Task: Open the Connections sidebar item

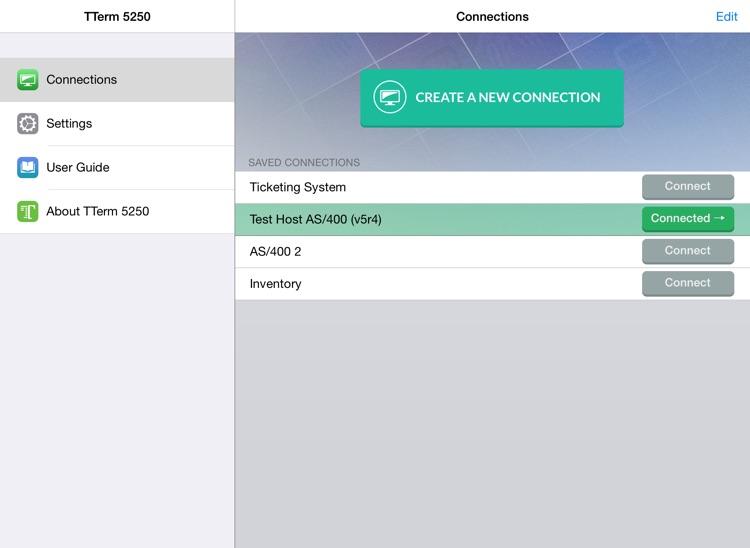Action: click(x=117, y=79)
